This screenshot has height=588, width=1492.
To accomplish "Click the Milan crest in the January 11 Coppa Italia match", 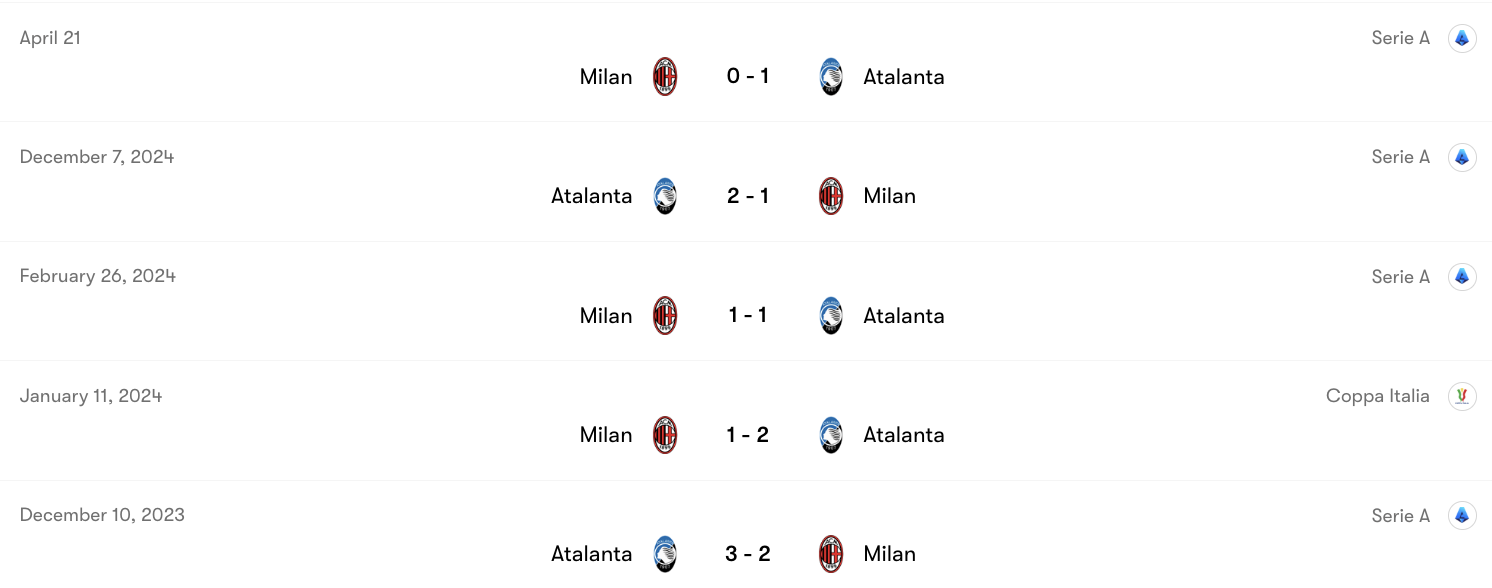I will [x=665, y=434].
